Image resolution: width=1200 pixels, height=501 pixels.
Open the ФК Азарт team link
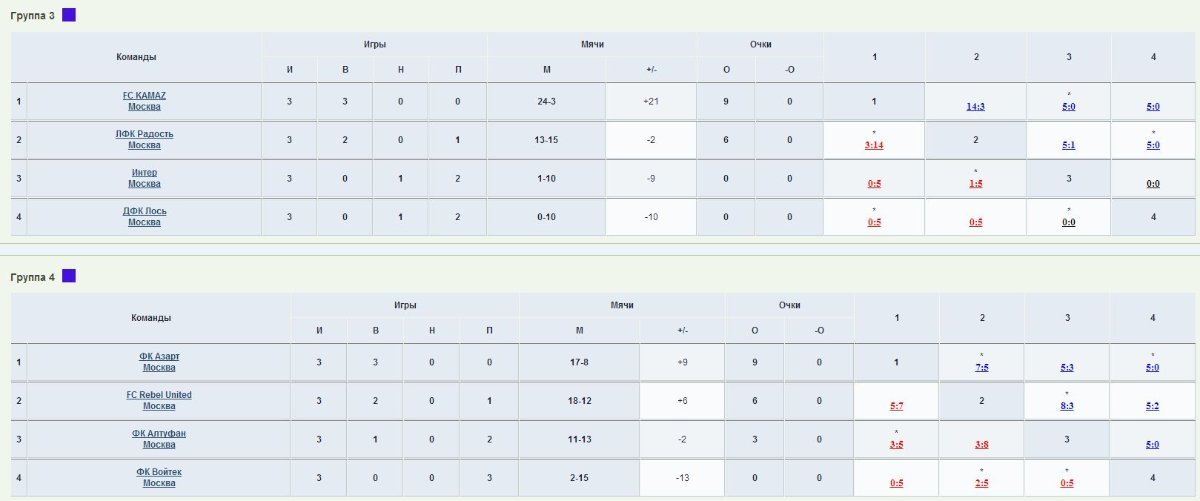[159, 362]
